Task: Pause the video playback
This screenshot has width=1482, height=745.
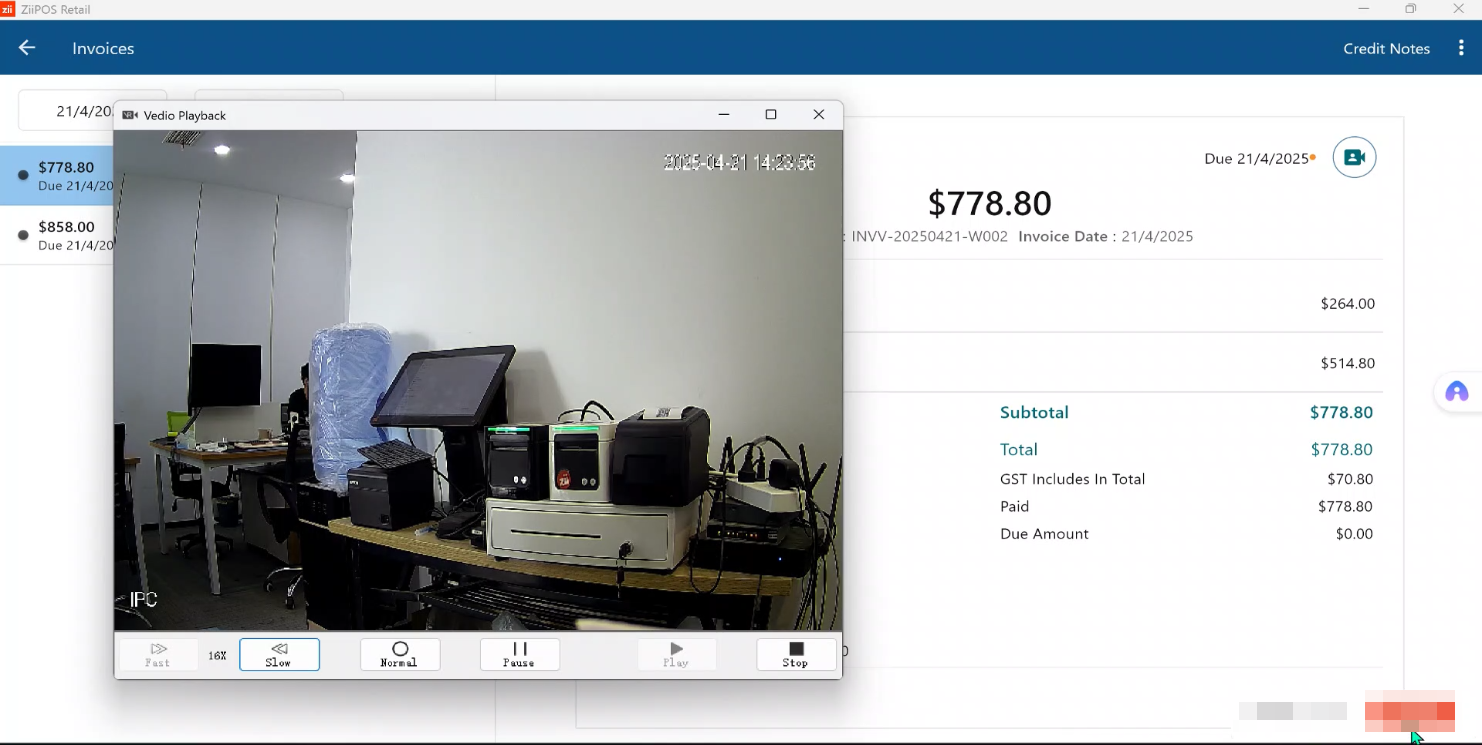Action: coord(519,654)
